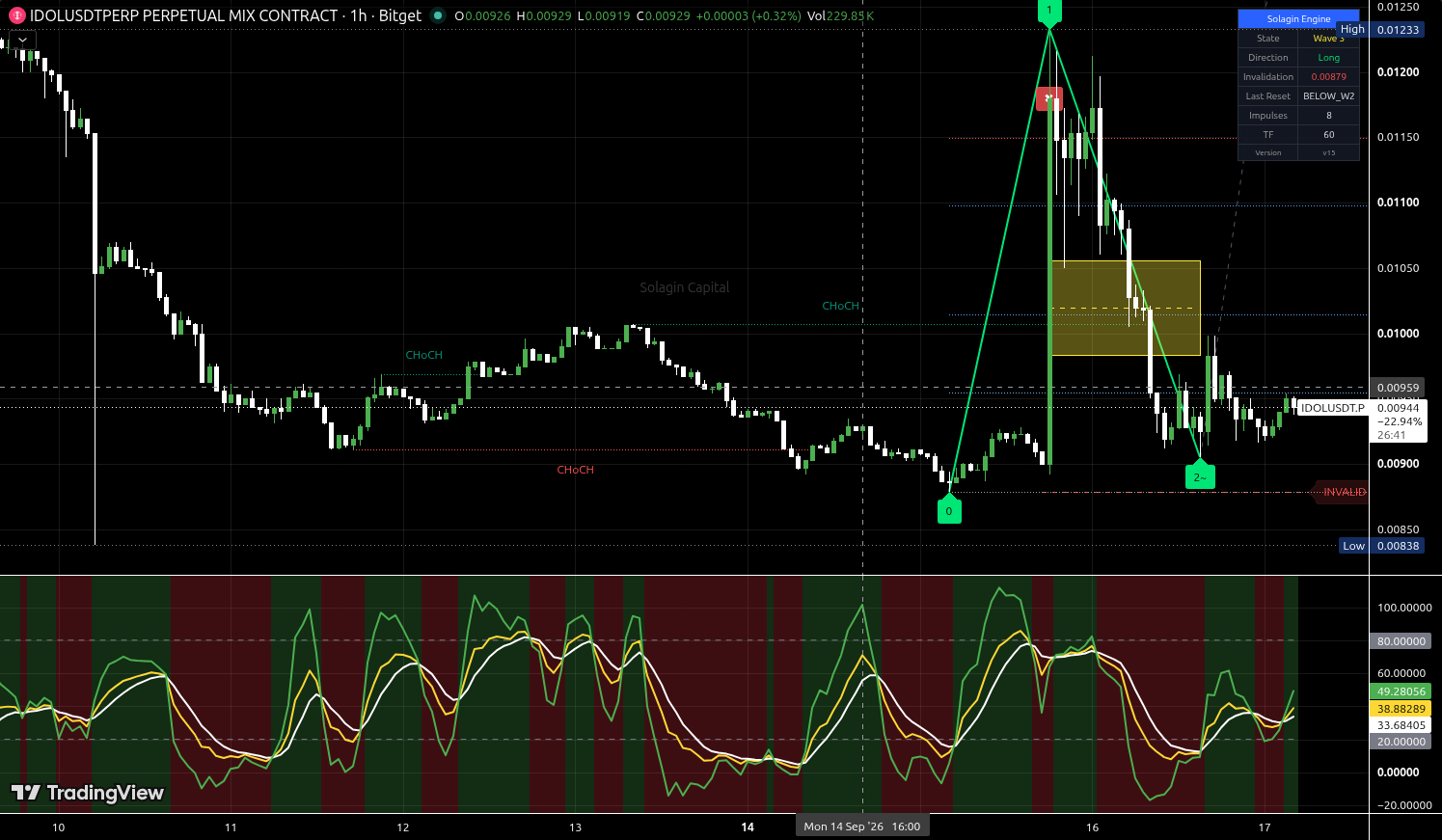Click the IDOLUSDT.P current price label
This screenshot has width=1442, height=840.
click(1332, 408)
